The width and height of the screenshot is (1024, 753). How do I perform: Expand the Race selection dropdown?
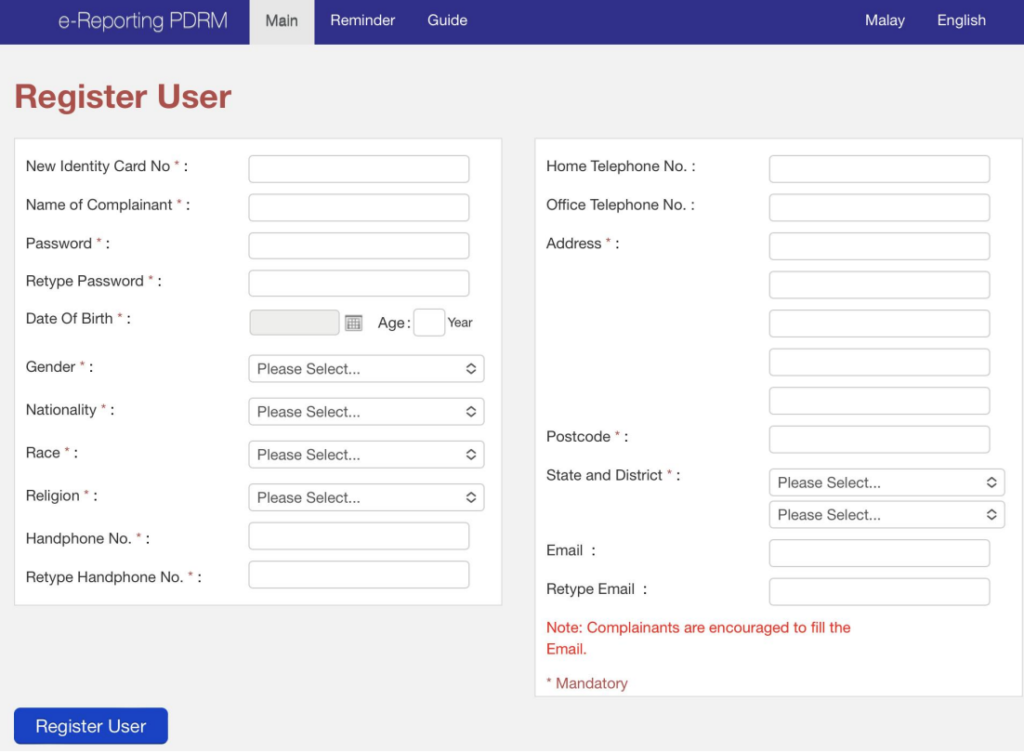click(366, 455)
